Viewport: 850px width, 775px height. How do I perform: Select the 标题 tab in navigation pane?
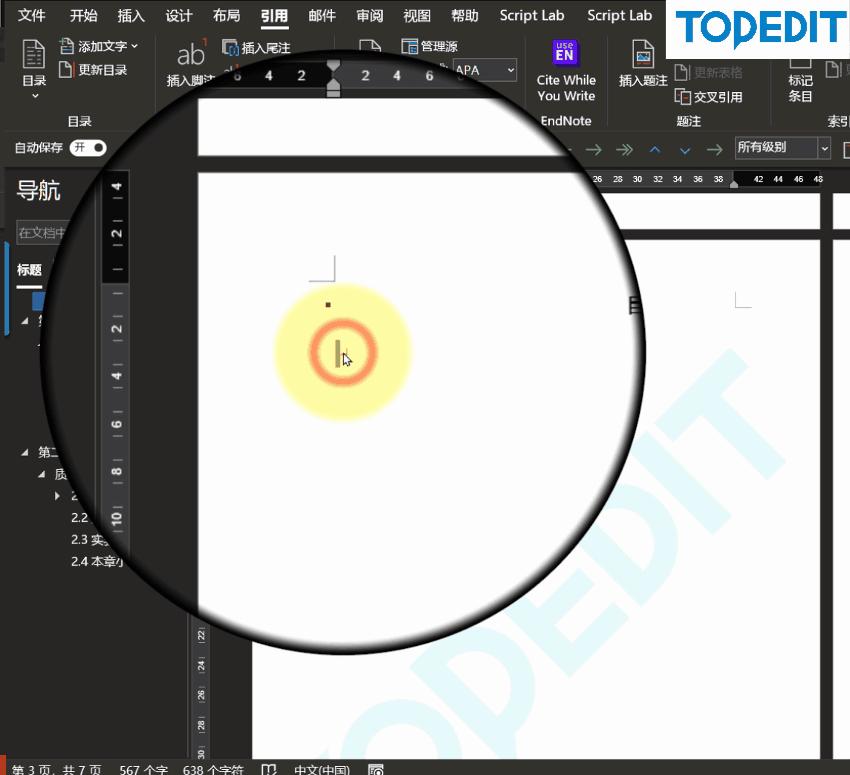29,270
